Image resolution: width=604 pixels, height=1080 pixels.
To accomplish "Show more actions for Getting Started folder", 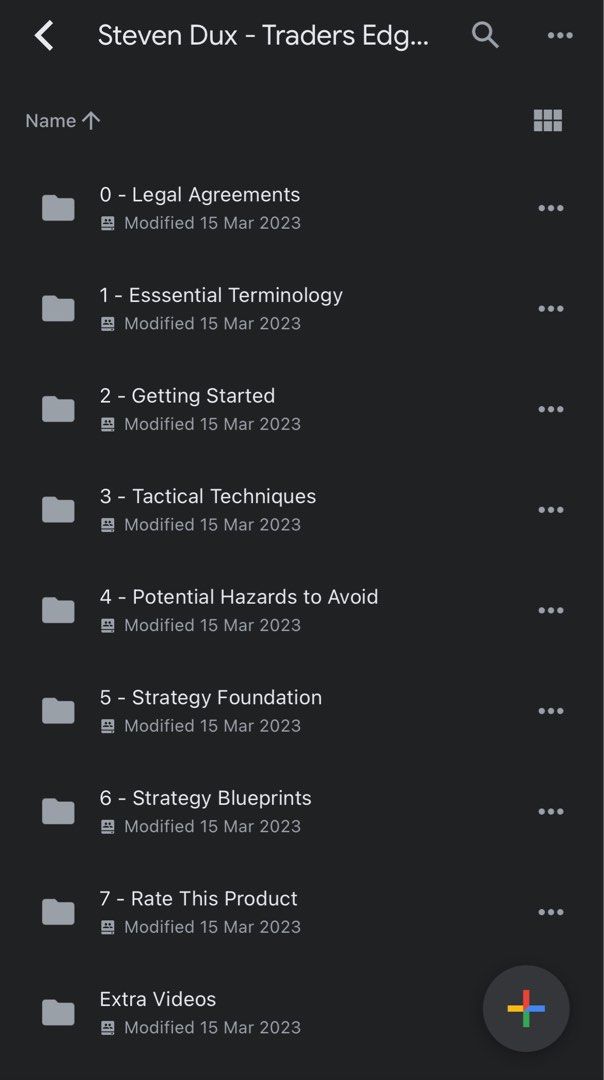I will tap(551, 409).
